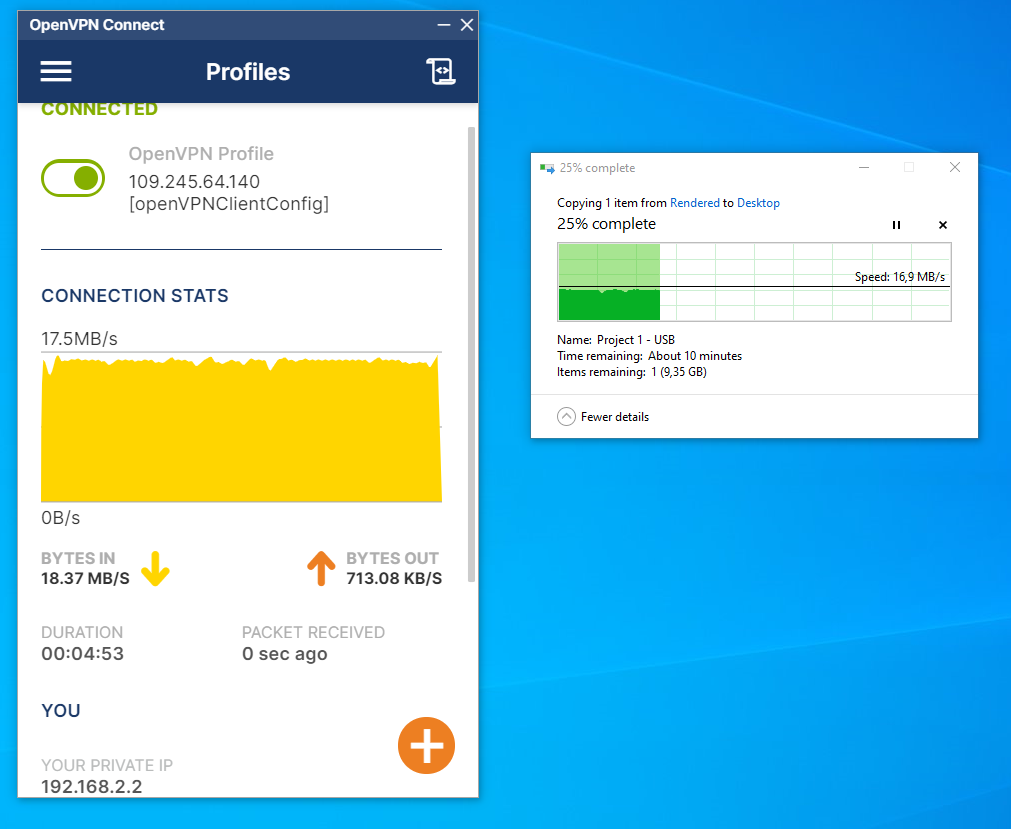Viewport: 1011px width, 829px height.
Task: Click the import profile icon in header
Action: tap(441, 72)
